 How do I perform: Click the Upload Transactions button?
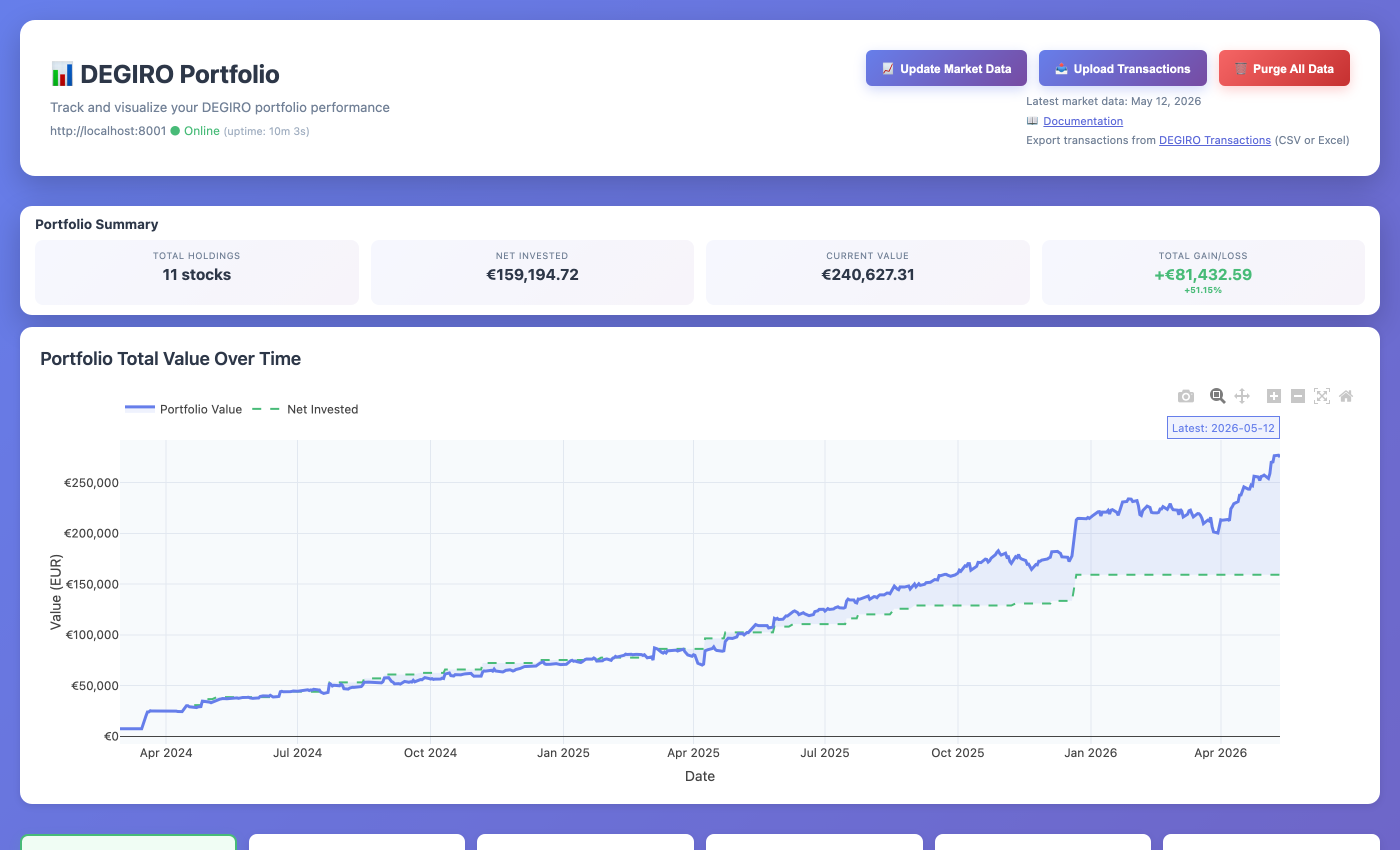(x=1122, y=68)
